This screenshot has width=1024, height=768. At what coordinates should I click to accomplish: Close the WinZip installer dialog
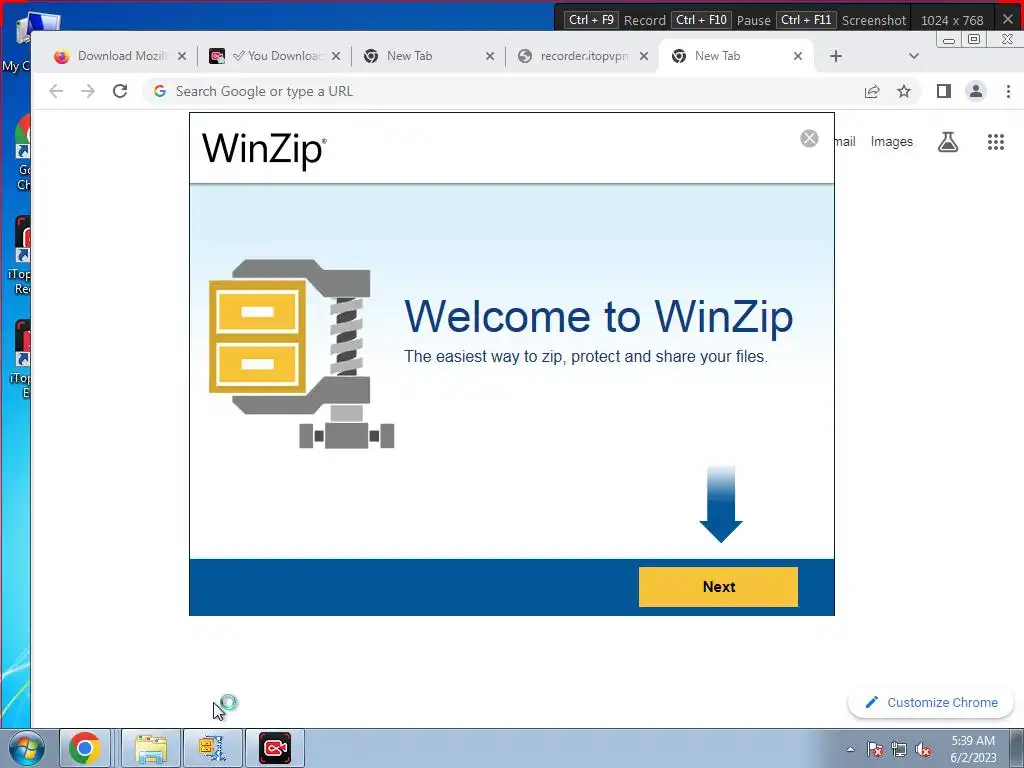click(x=809, y=138)
